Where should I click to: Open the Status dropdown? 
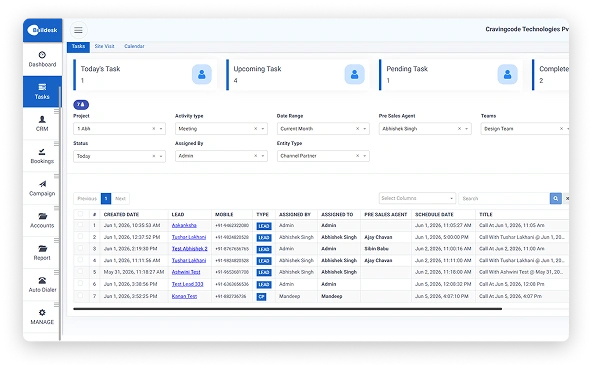(x=119, y=156)
